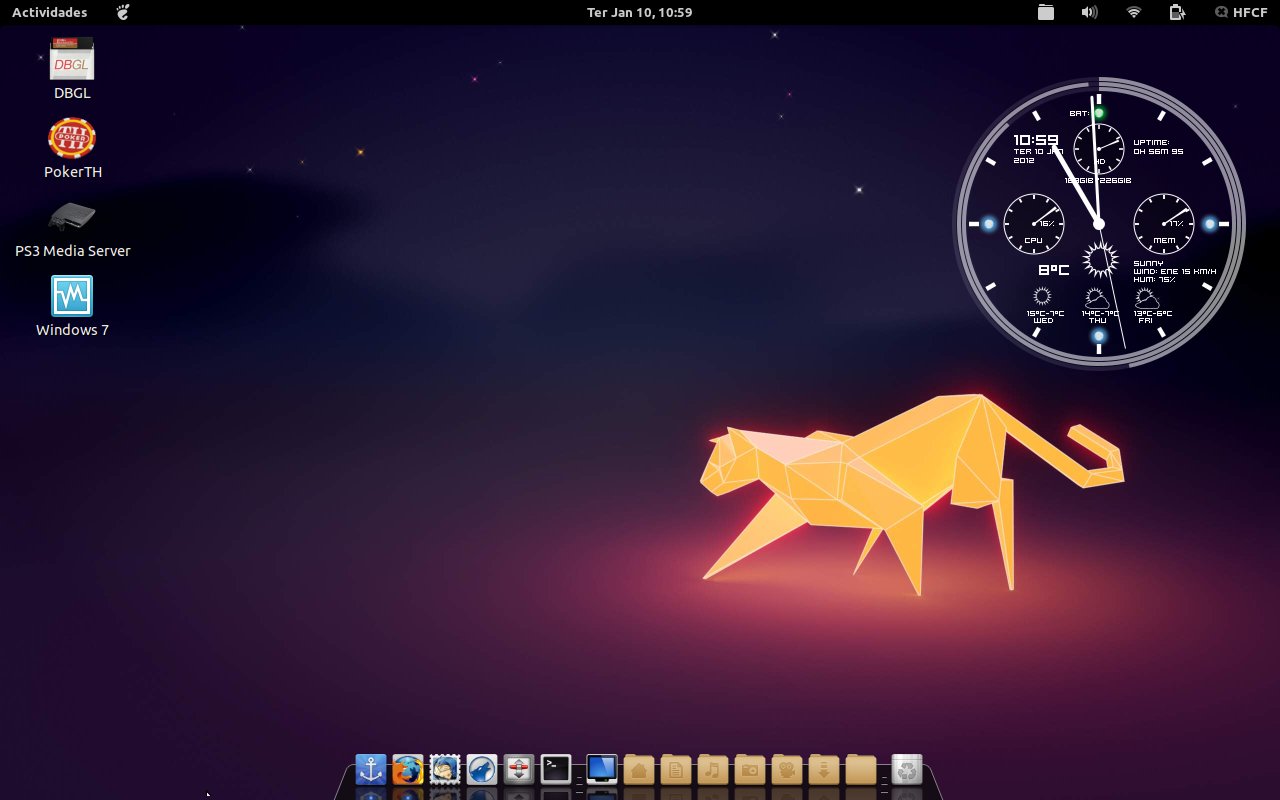Click the GNOME foot icon in top bar

pos(123,12)
